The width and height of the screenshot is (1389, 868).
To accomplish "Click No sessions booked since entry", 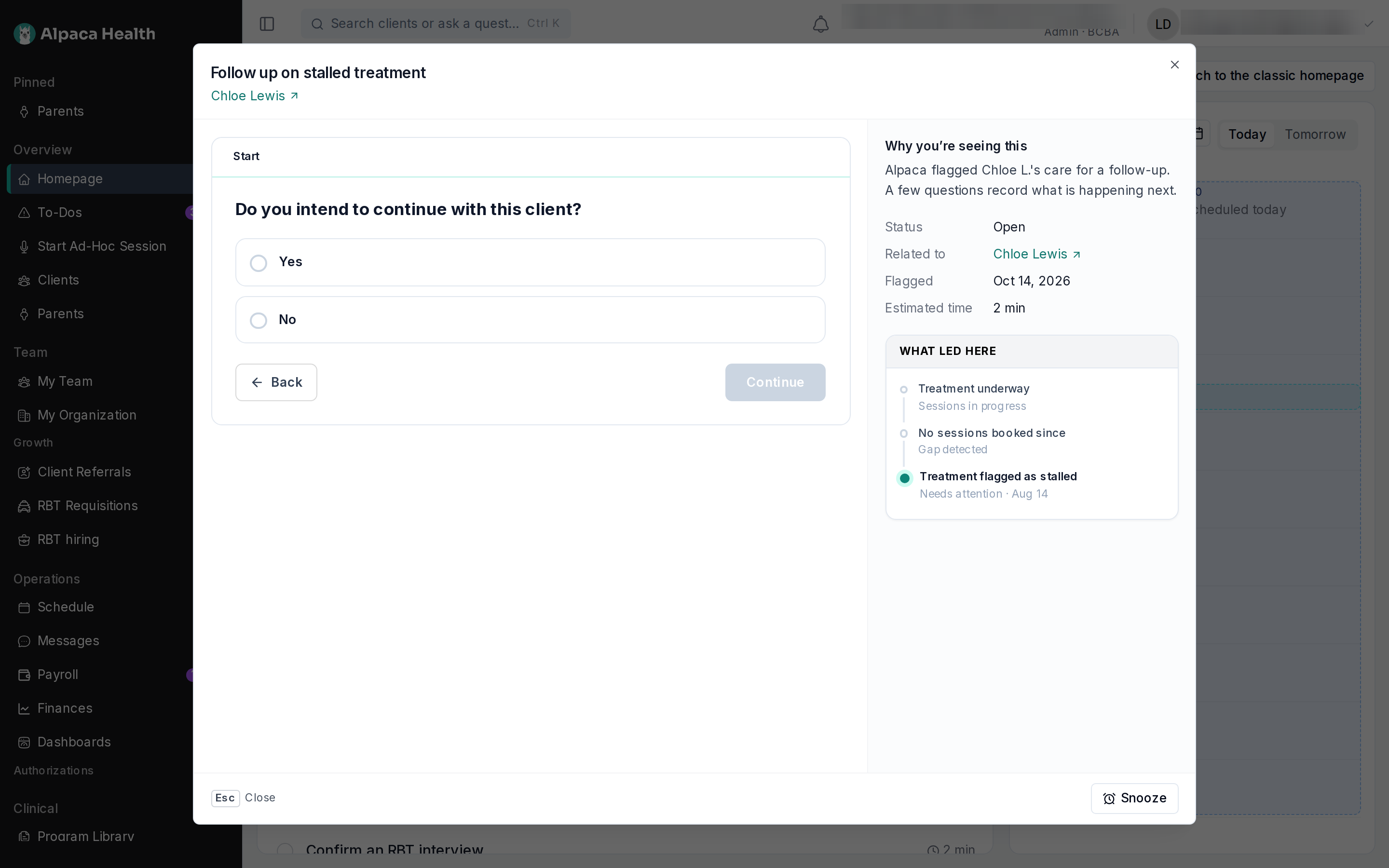I will click(991, 441).
